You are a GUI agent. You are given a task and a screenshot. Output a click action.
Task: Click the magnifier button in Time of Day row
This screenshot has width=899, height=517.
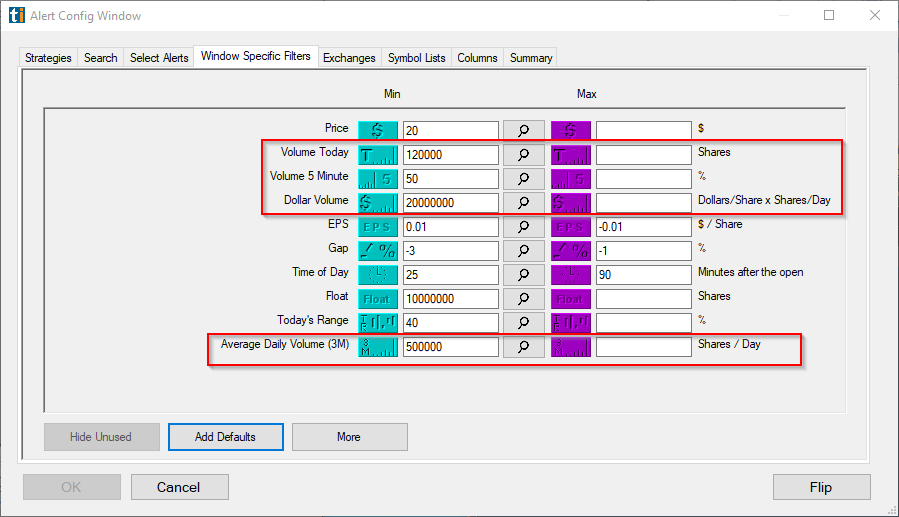pyautogui.click(x=523, y=275)
